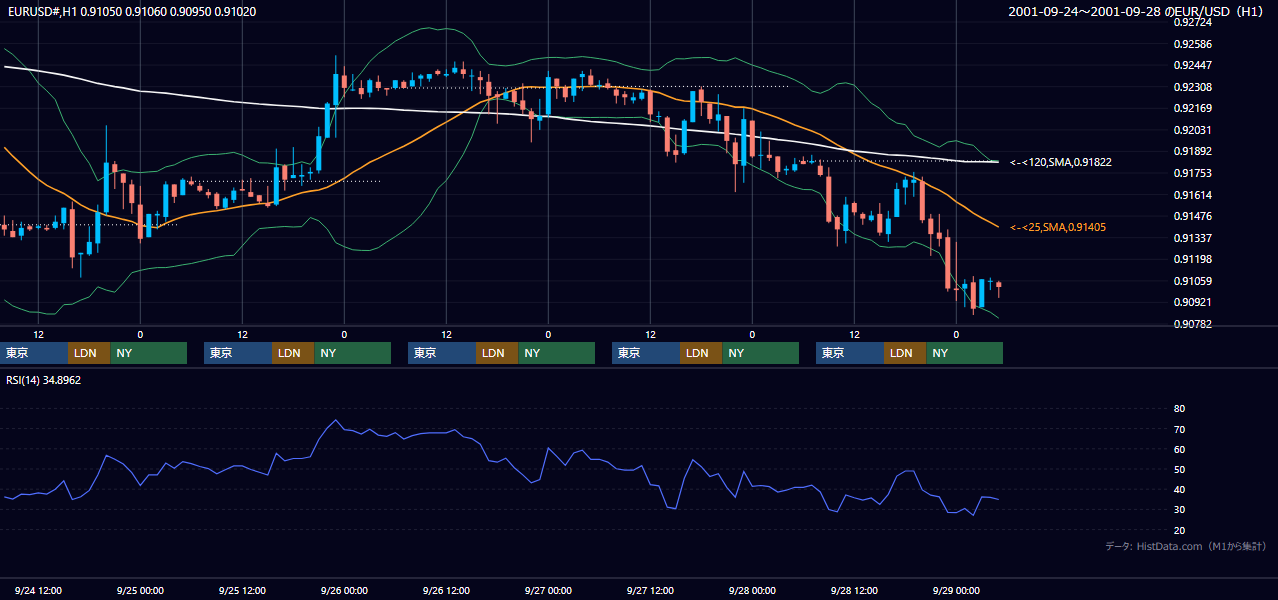Click the 9/29 00:00 time axis label
Screen dimensions: 1278x600
coord(956,591)
